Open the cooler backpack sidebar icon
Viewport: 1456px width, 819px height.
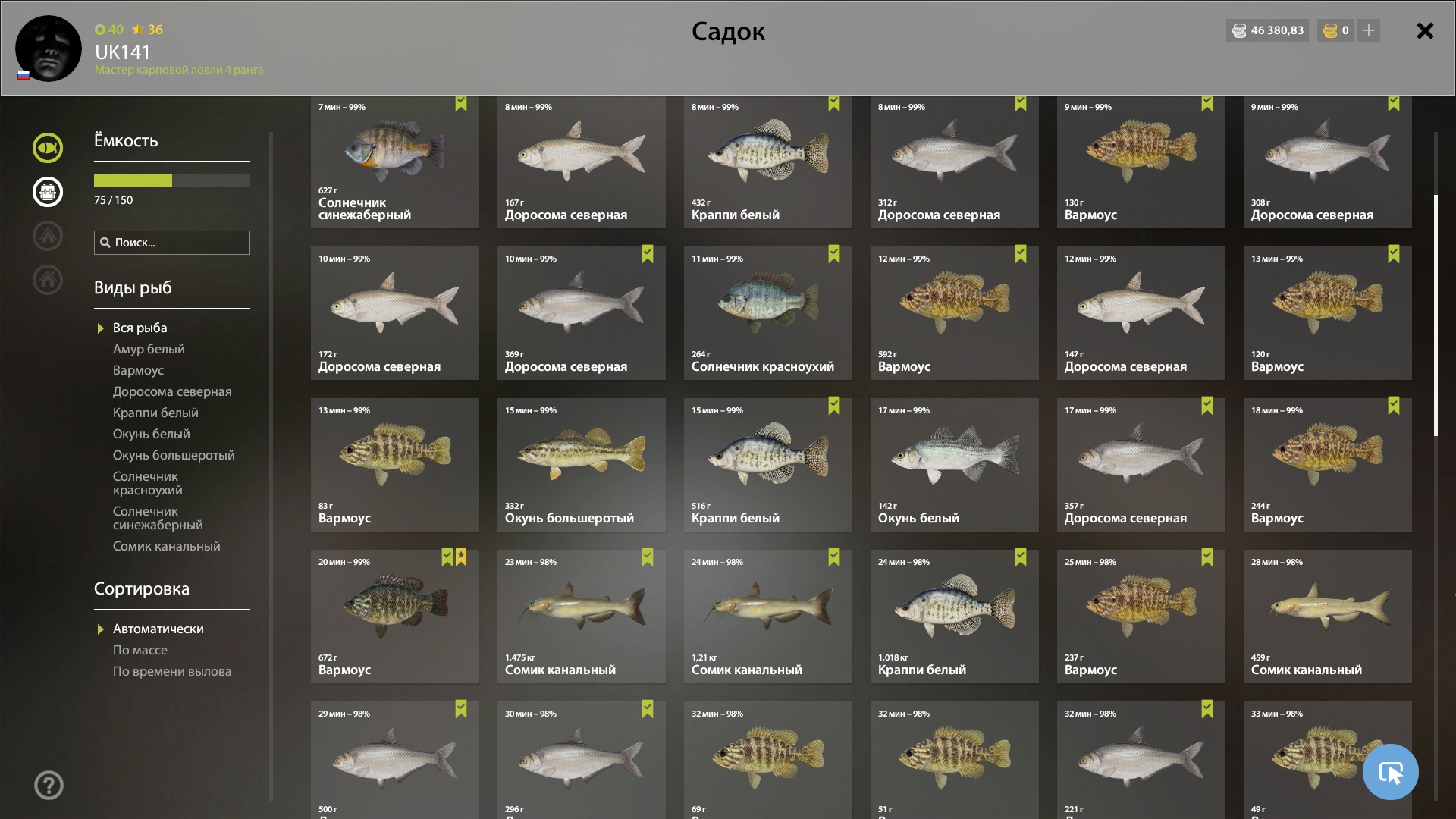47,192
